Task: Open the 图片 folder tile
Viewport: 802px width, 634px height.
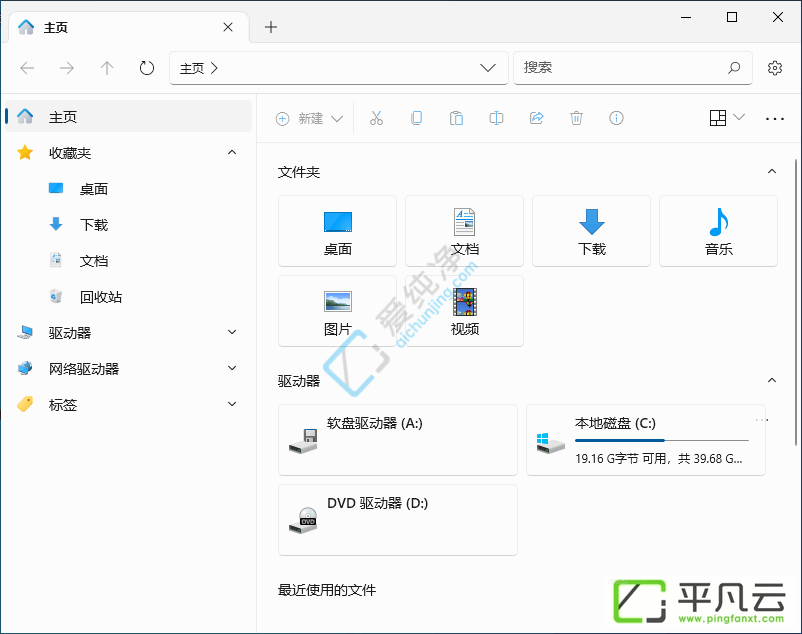Action: pos(338,311)
